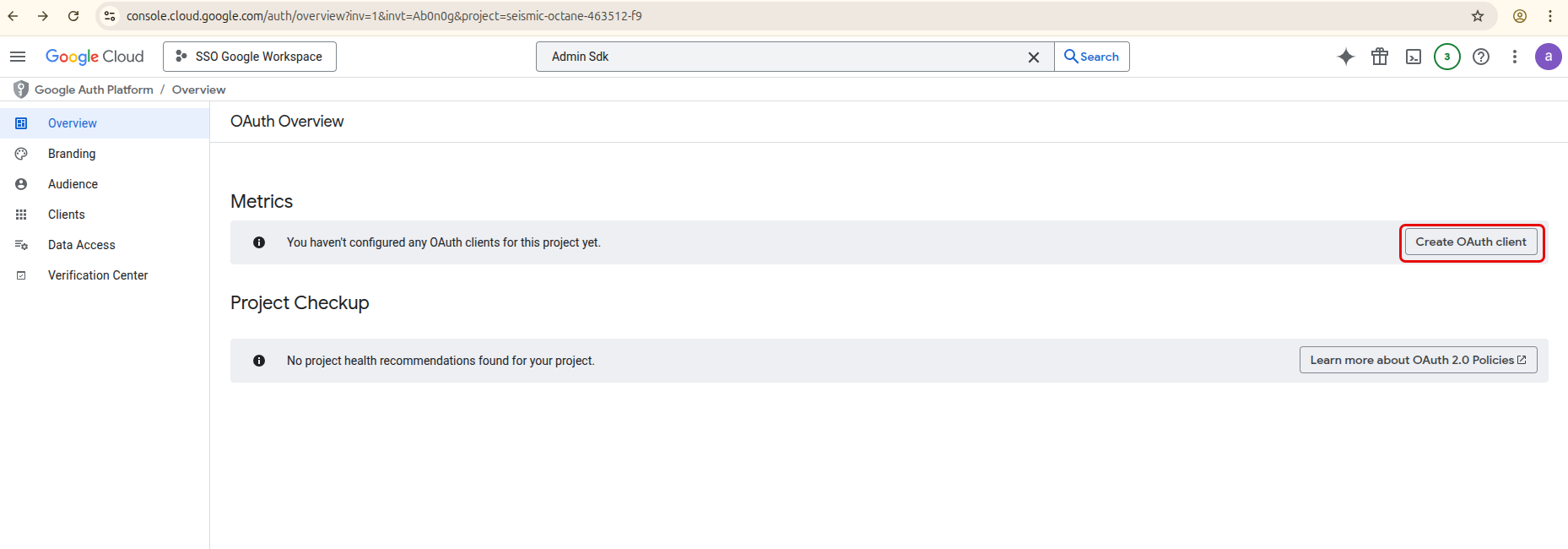Open the help question mark icon
This screenshot has height=549, width=1568.
point(1481,57)
